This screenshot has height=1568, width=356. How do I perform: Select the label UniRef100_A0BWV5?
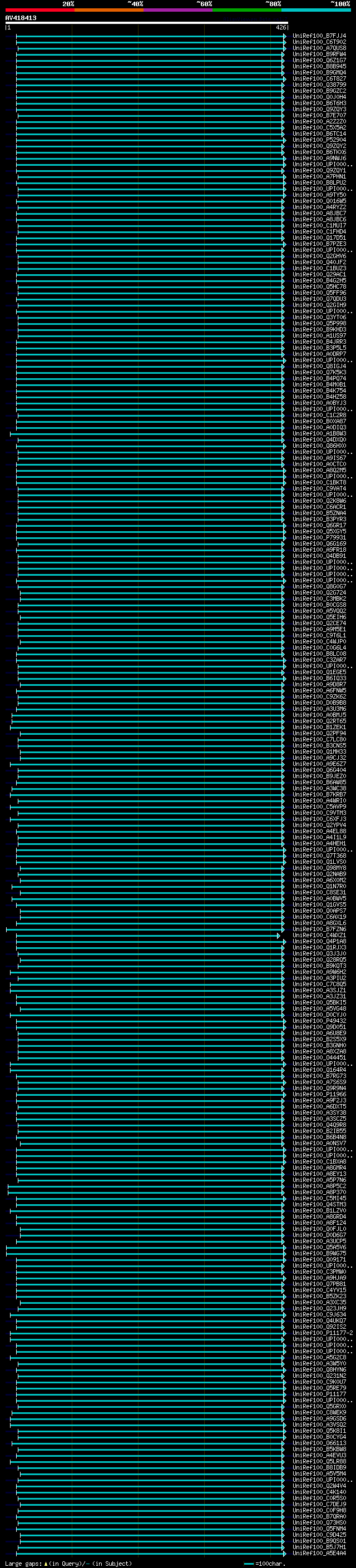[319, 899]
